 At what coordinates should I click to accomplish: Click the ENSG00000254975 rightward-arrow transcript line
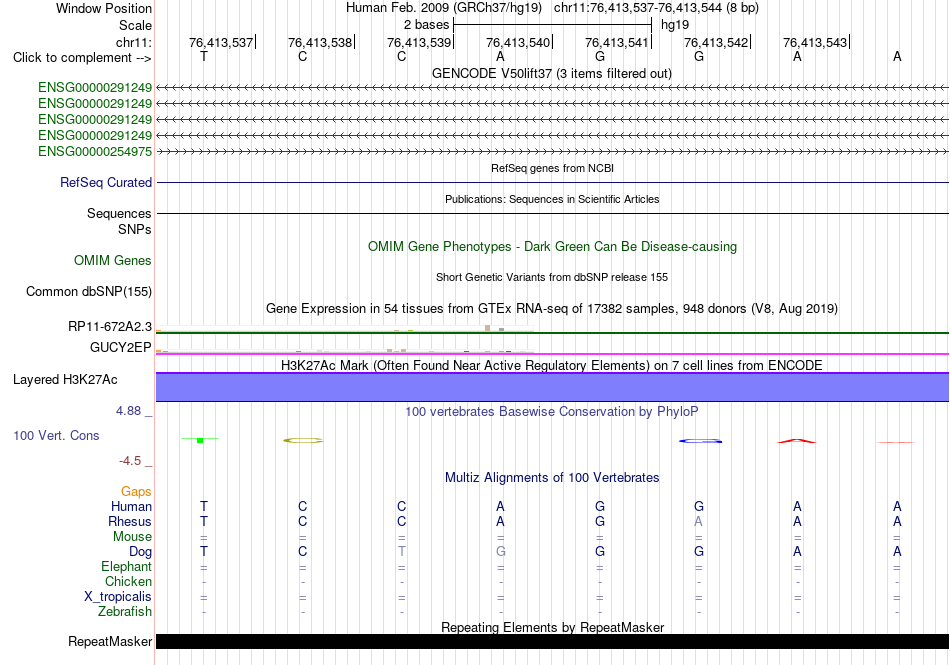(553, 151)
